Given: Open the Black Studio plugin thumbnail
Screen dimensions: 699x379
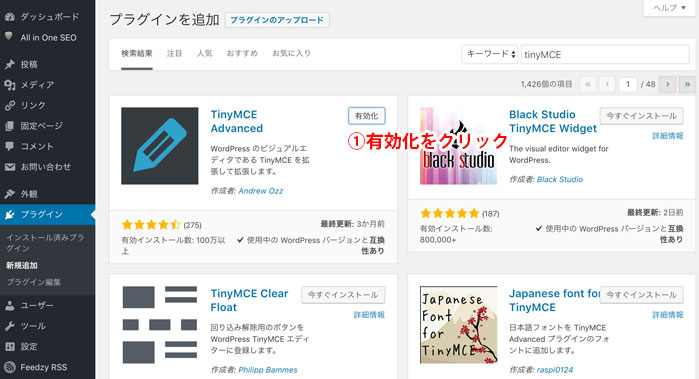Looking at the screenshot, I should pyautogui.click(x=458, y=146).
